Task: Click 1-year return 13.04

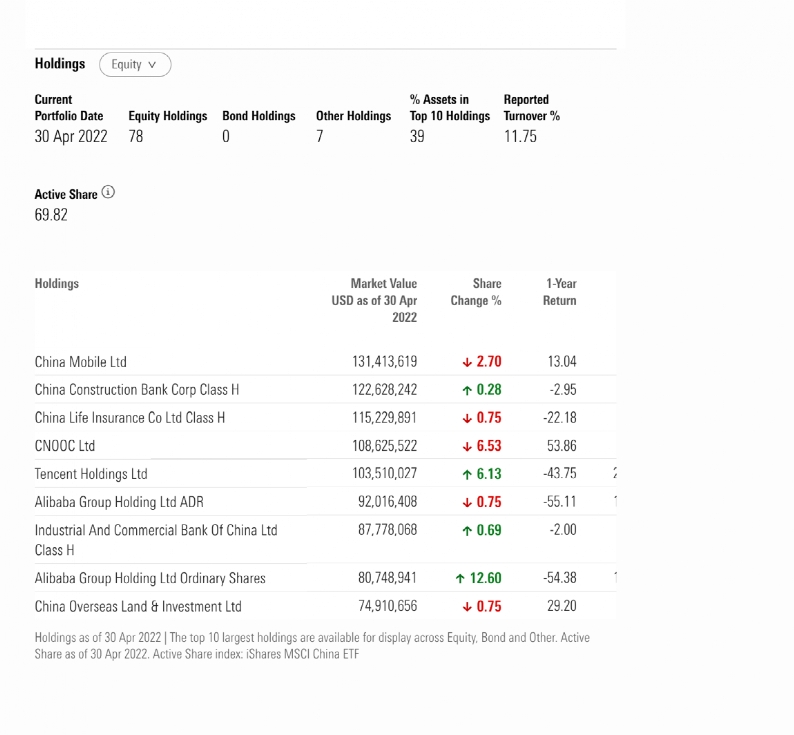Action: [x=562, y=362]
